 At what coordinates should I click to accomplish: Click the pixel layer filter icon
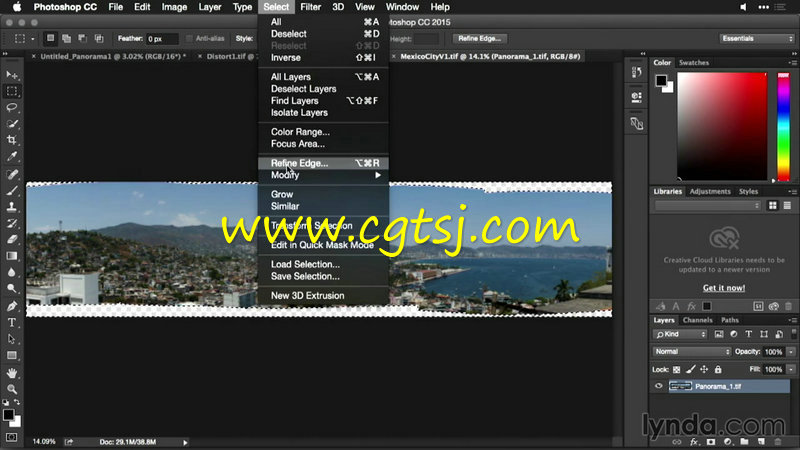click(719, 334)
